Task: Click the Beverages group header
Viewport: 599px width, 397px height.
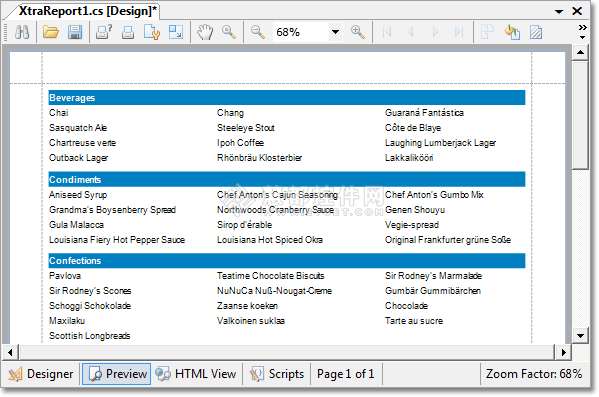Action: tap(287, 98)
